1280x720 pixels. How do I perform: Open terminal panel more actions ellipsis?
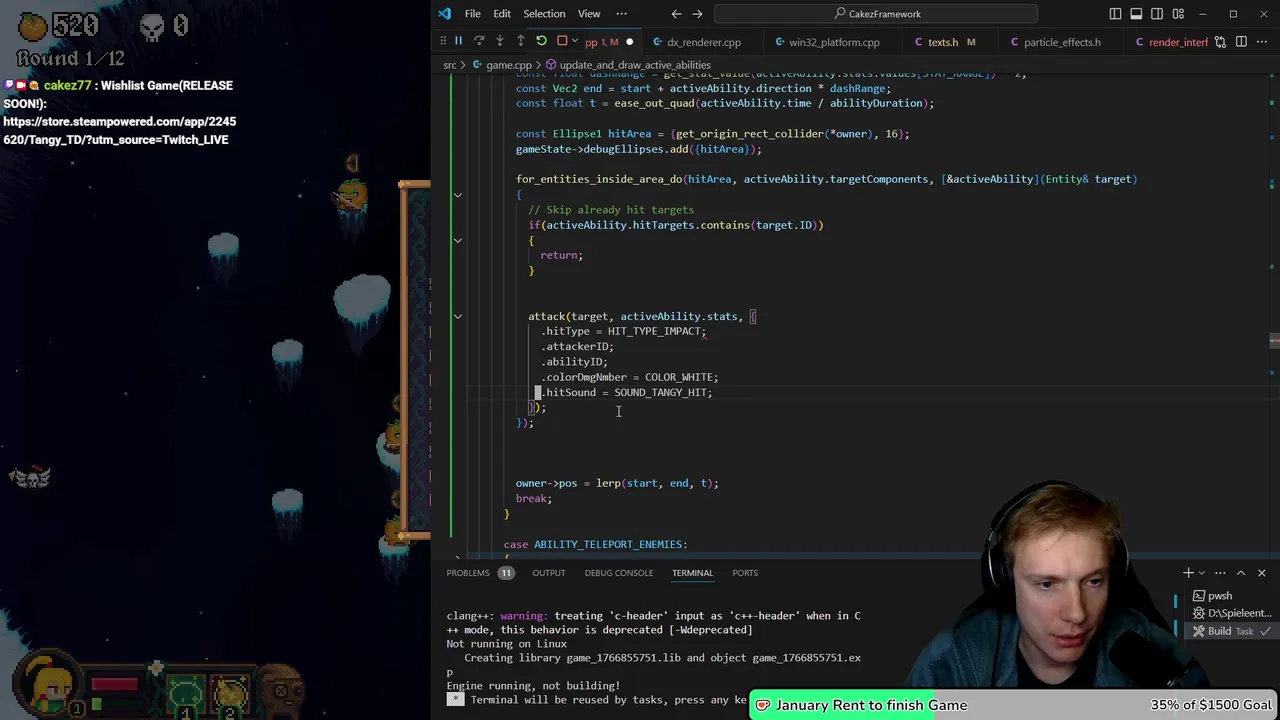[x=1220, y=573]
